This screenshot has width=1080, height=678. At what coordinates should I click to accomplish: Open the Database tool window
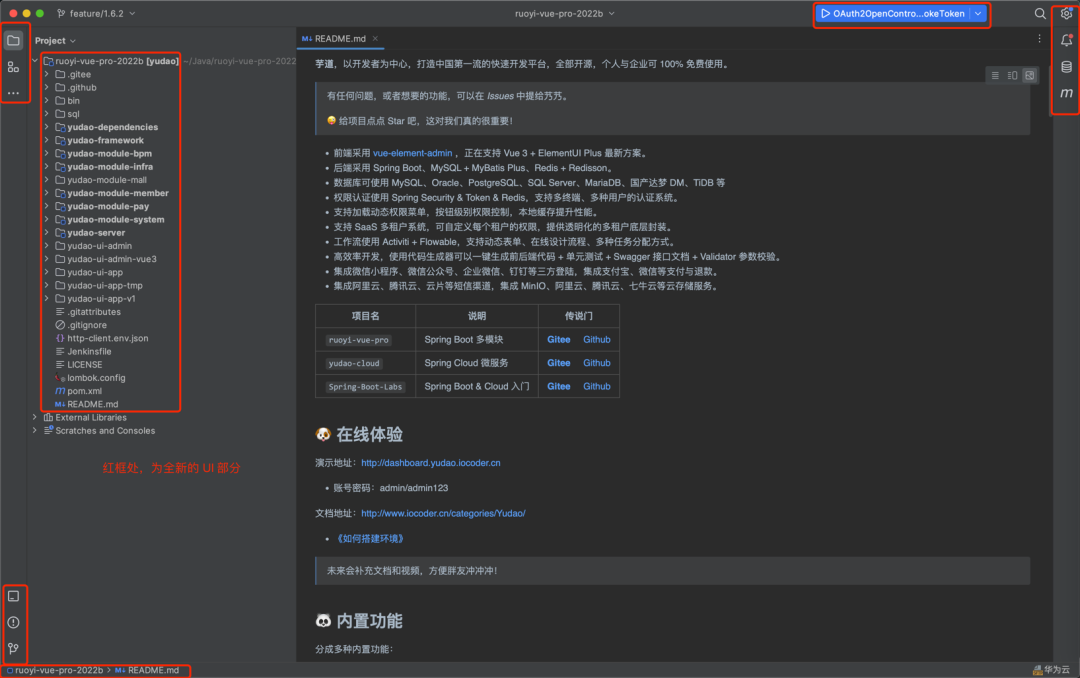pyautogui.click(x=1065, y=66)
